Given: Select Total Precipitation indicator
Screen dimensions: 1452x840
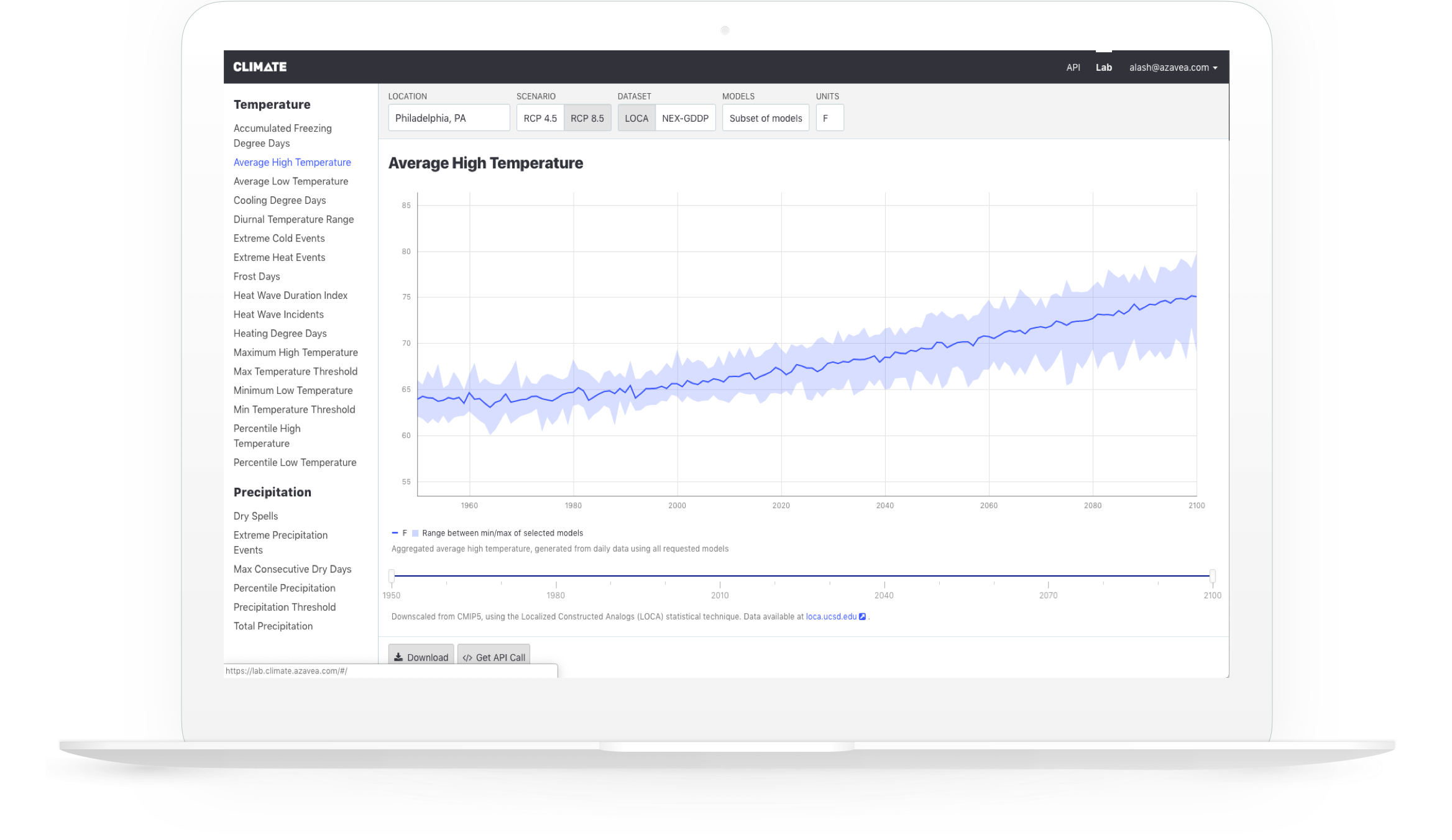Looking at the screenshot, I should pos(273,626).
